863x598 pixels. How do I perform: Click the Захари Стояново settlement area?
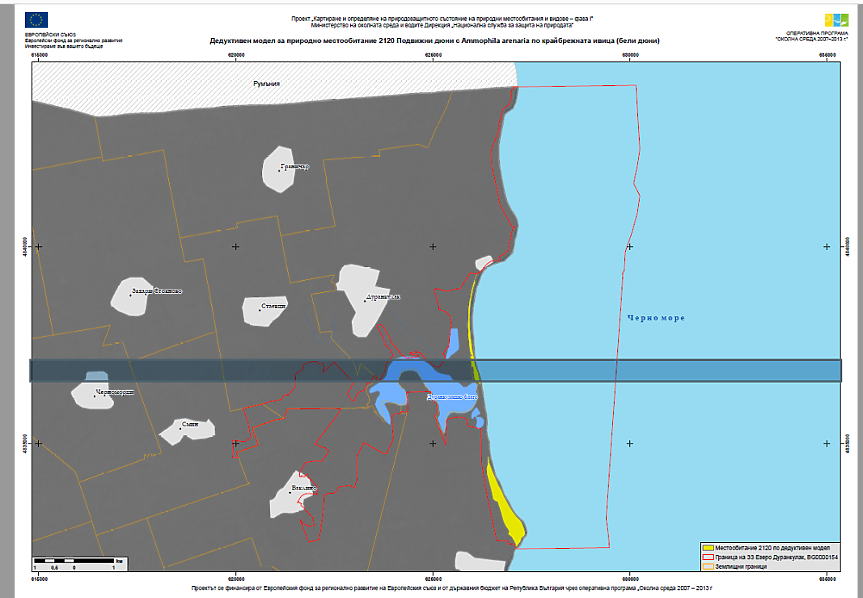point(146,296)
